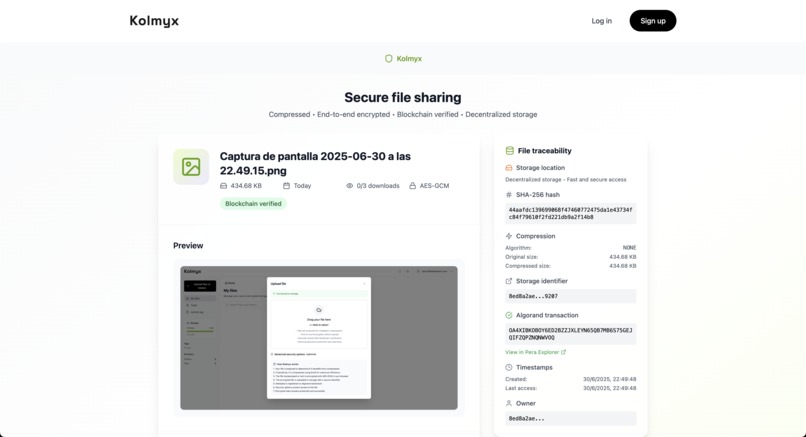Select the storage identifier 8ed8a2ae...9207
This screenshot has height=437, width=806.
pos(571,296)
